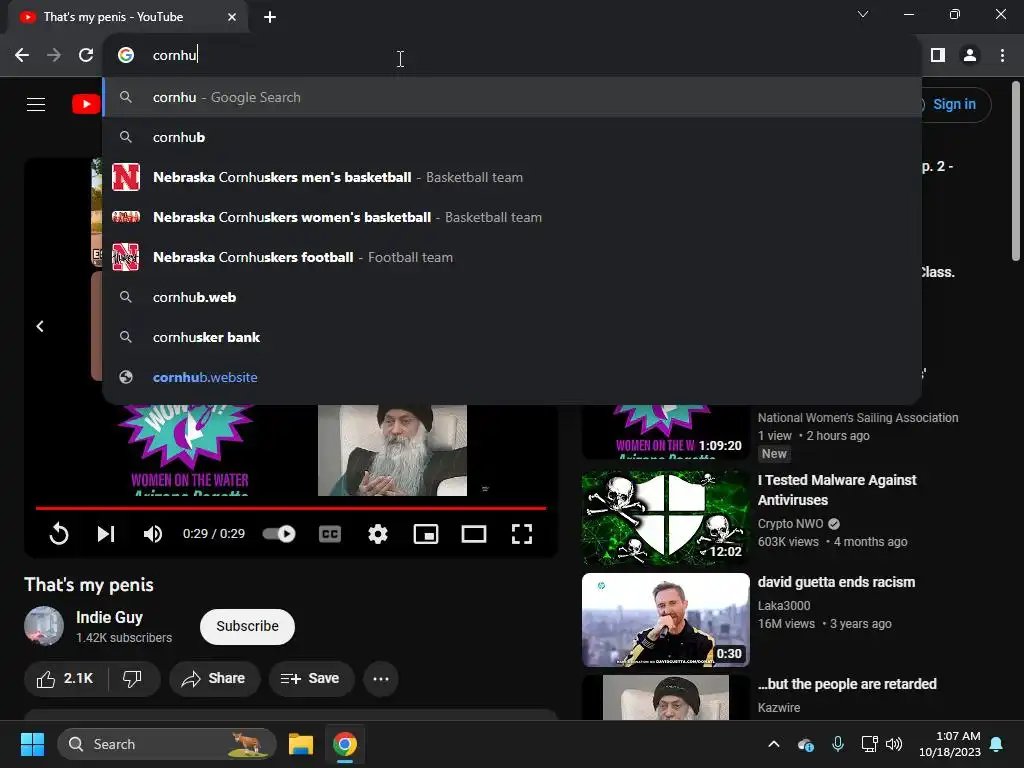Dislike the video
Screen dimensions: 1024x768
pos(133,679)
